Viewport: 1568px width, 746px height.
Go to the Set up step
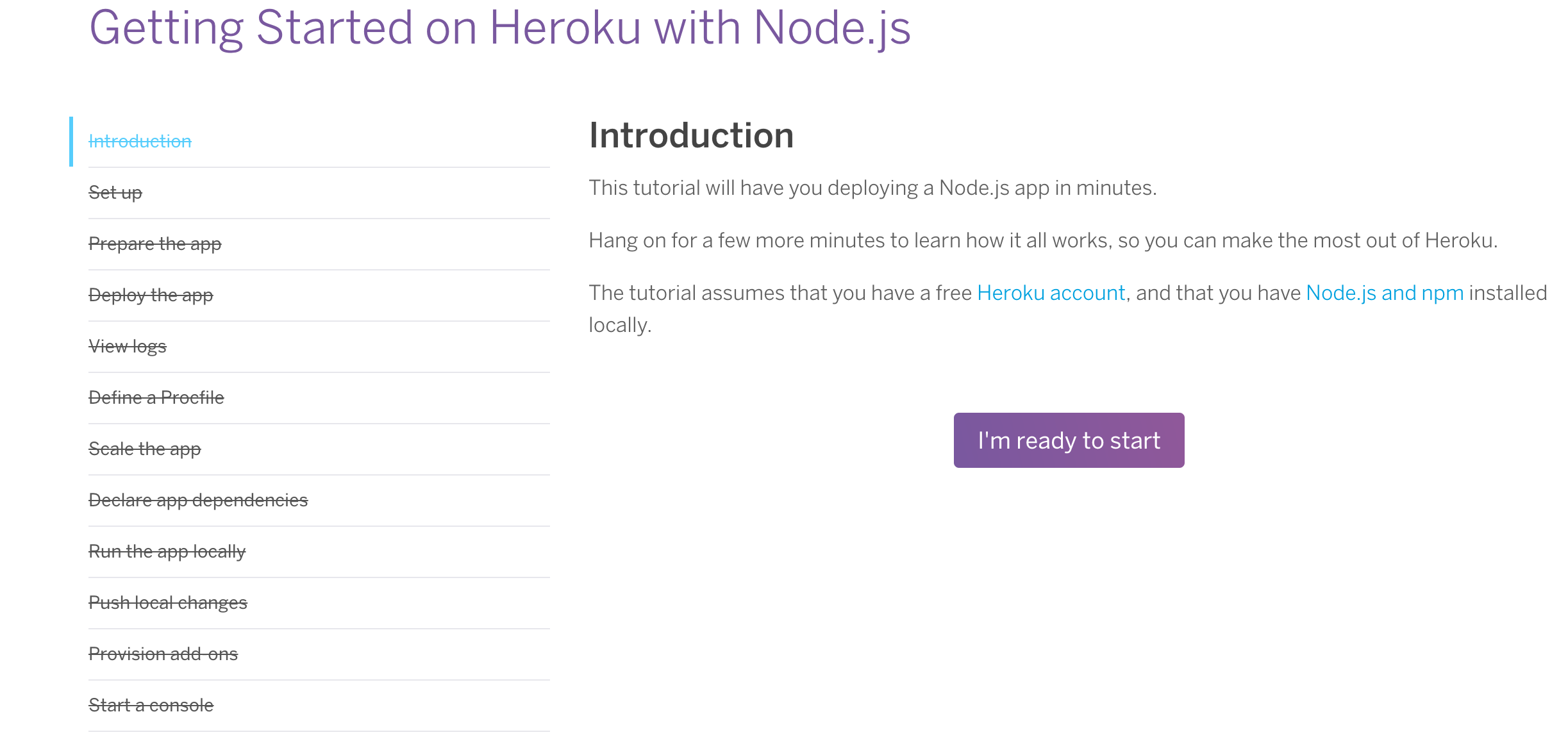point(115,192)
